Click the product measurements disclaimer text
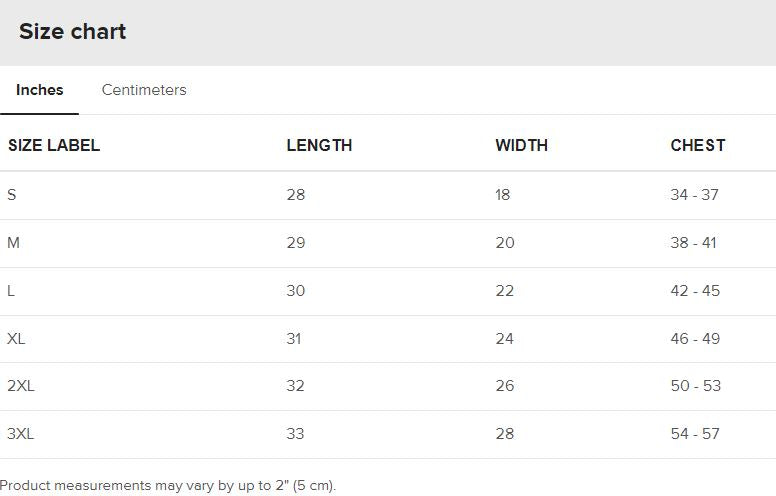Image resolution: width=776 pixels, height=496 pixels. pyautogui.click(x=168, y=486)
